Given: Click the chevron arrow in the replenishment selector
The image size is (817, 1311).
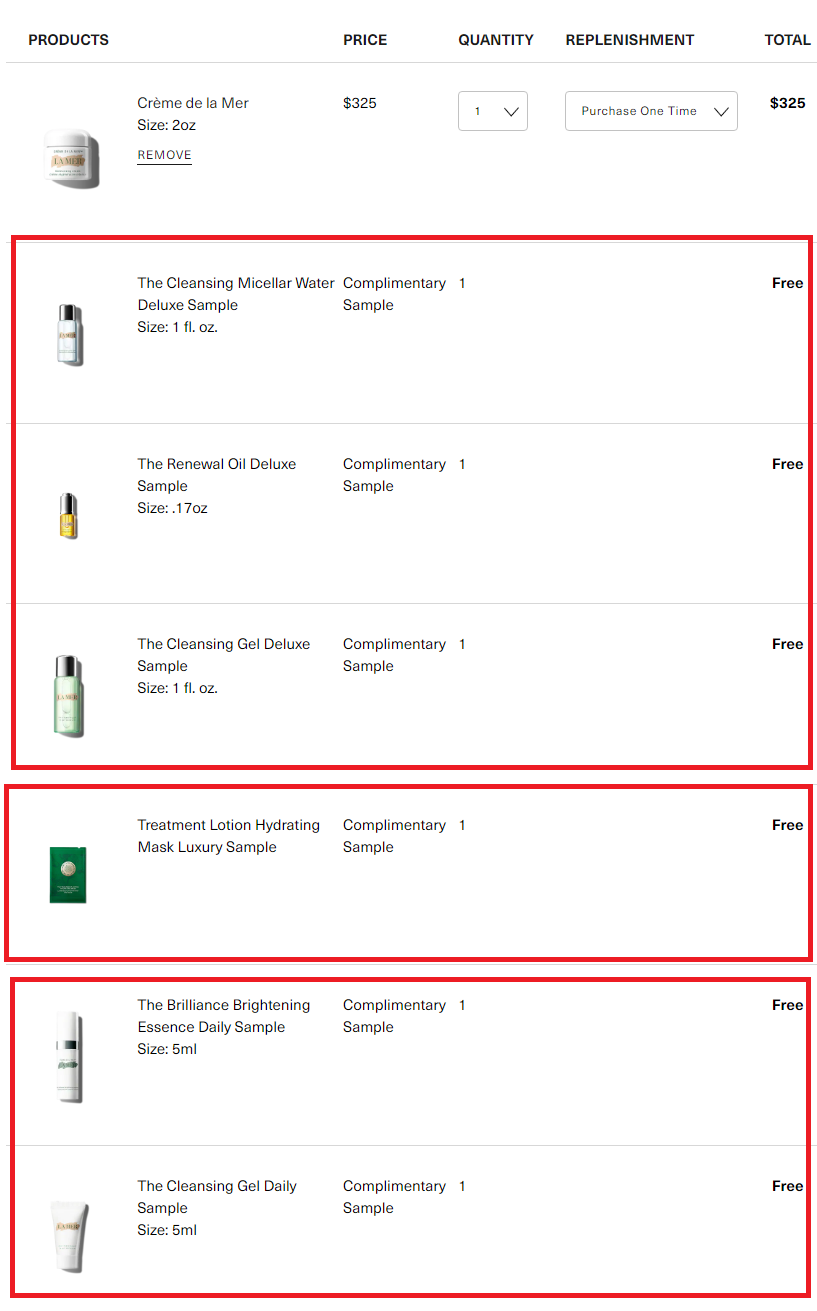Looking at the screenshot, I should pos(721,112).
